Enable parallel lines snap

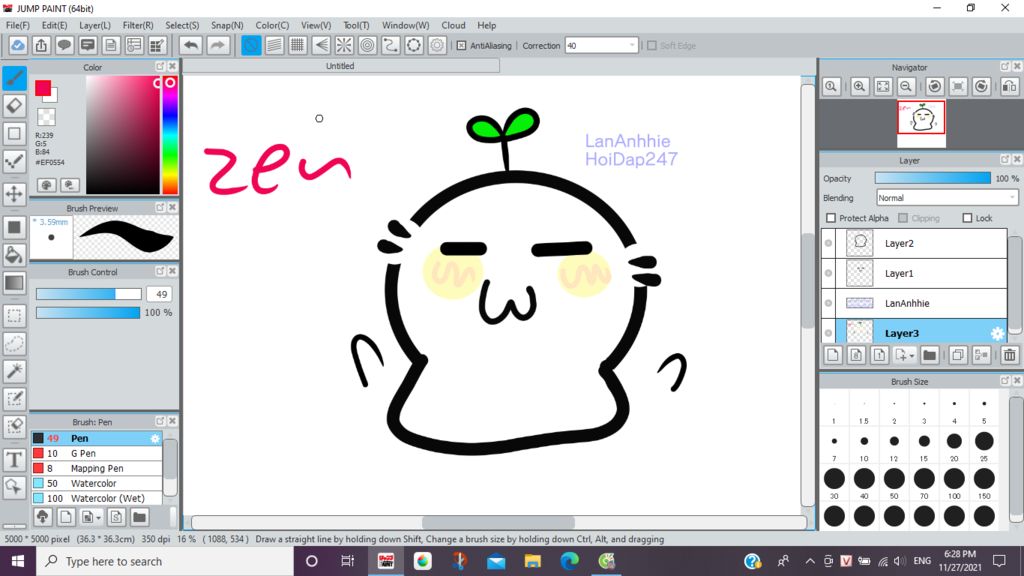(274, 45)
